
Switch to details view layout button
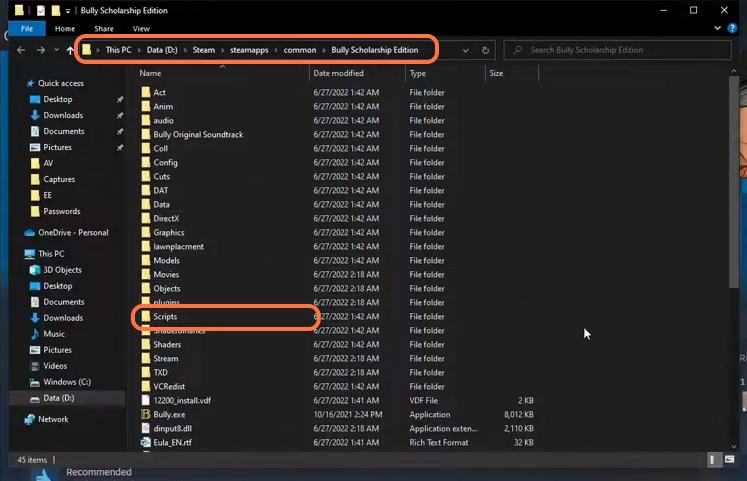[x=713, y=460]
